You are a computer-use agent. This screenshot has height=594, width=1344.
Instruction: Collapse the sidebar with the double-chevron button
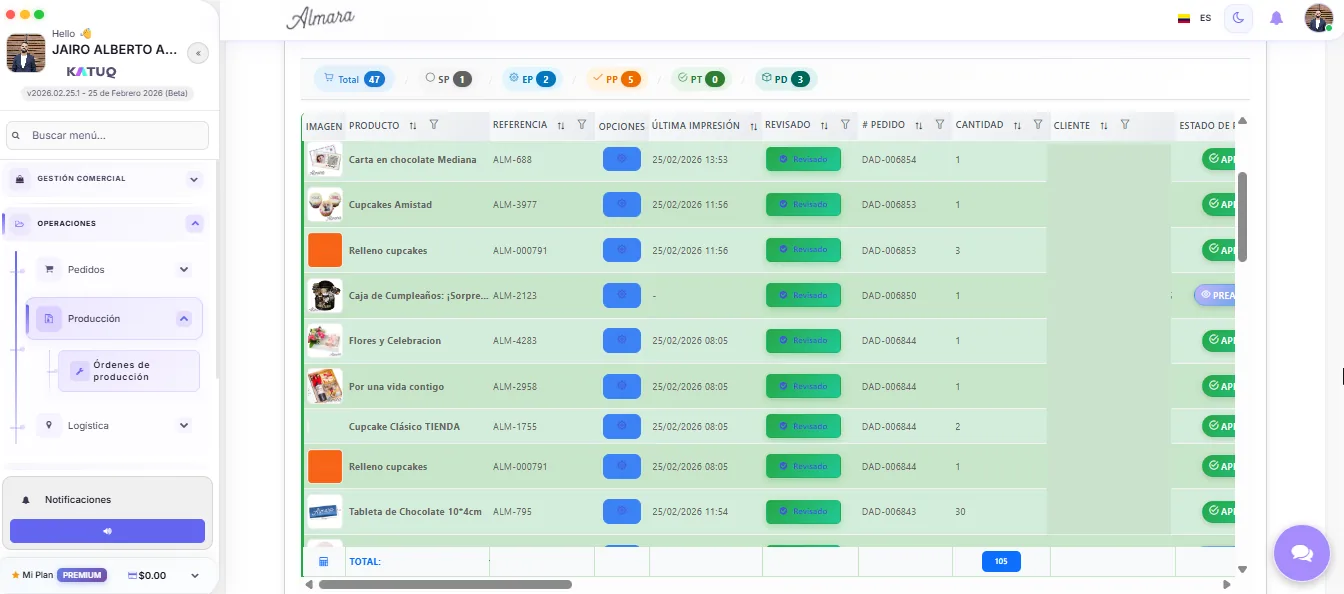click(198, 53)
